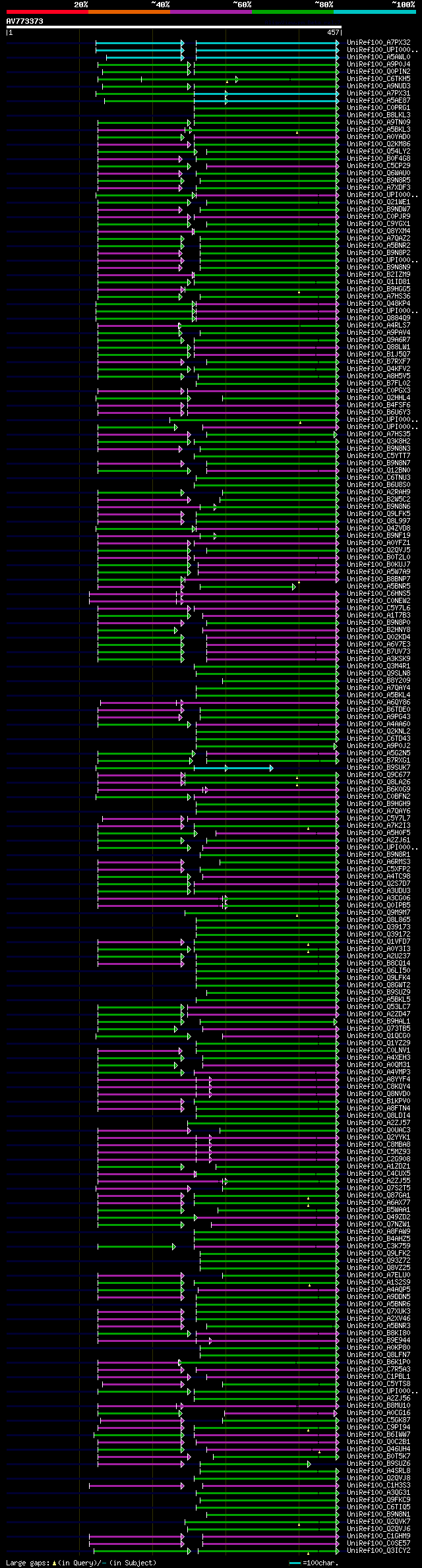Open hit UniRef100_A5AWL0
The height and width of the screenshot is (1568, 422).
378,57
